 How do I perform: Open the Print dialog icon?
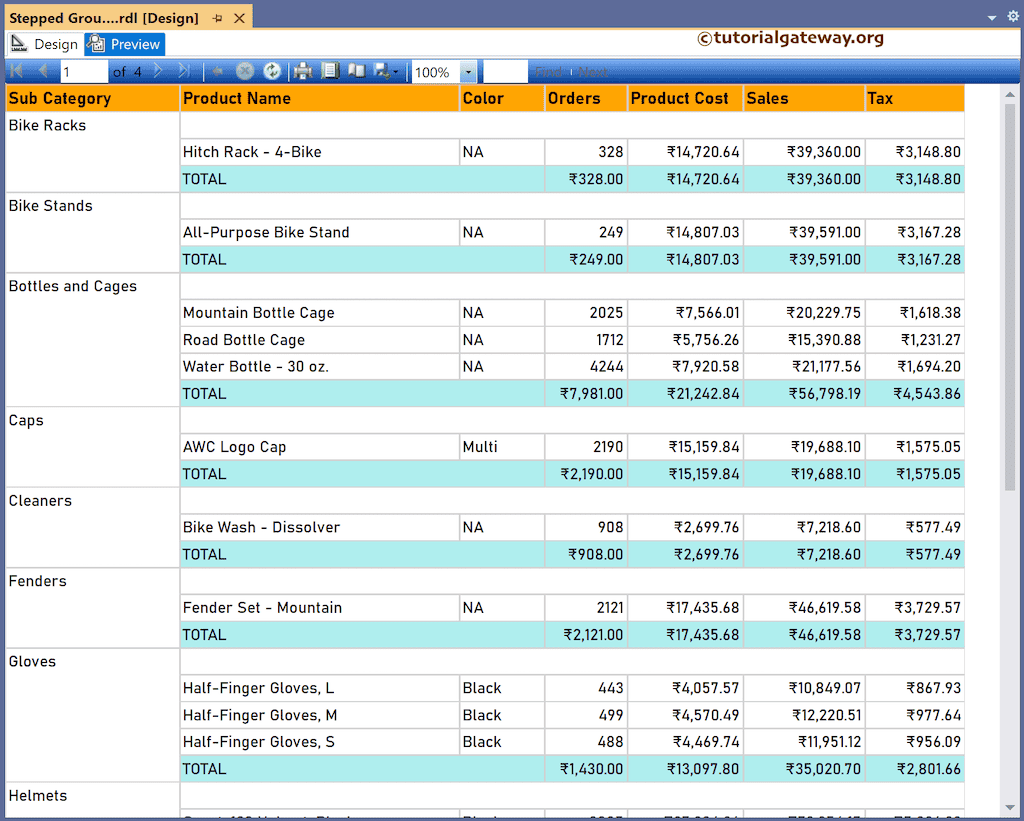pyautogui.click(x=302, y=71)
